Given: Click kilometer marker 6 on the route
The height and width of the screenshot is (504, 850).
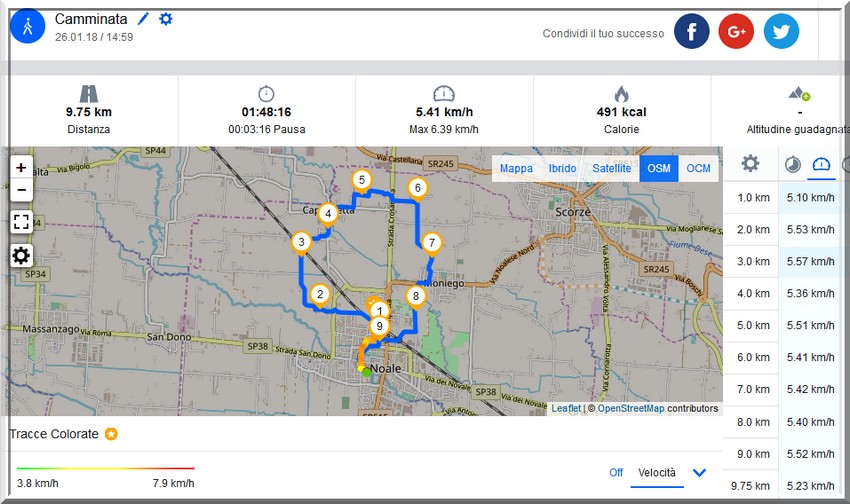Looking at the screenshot, I should 417,189.
